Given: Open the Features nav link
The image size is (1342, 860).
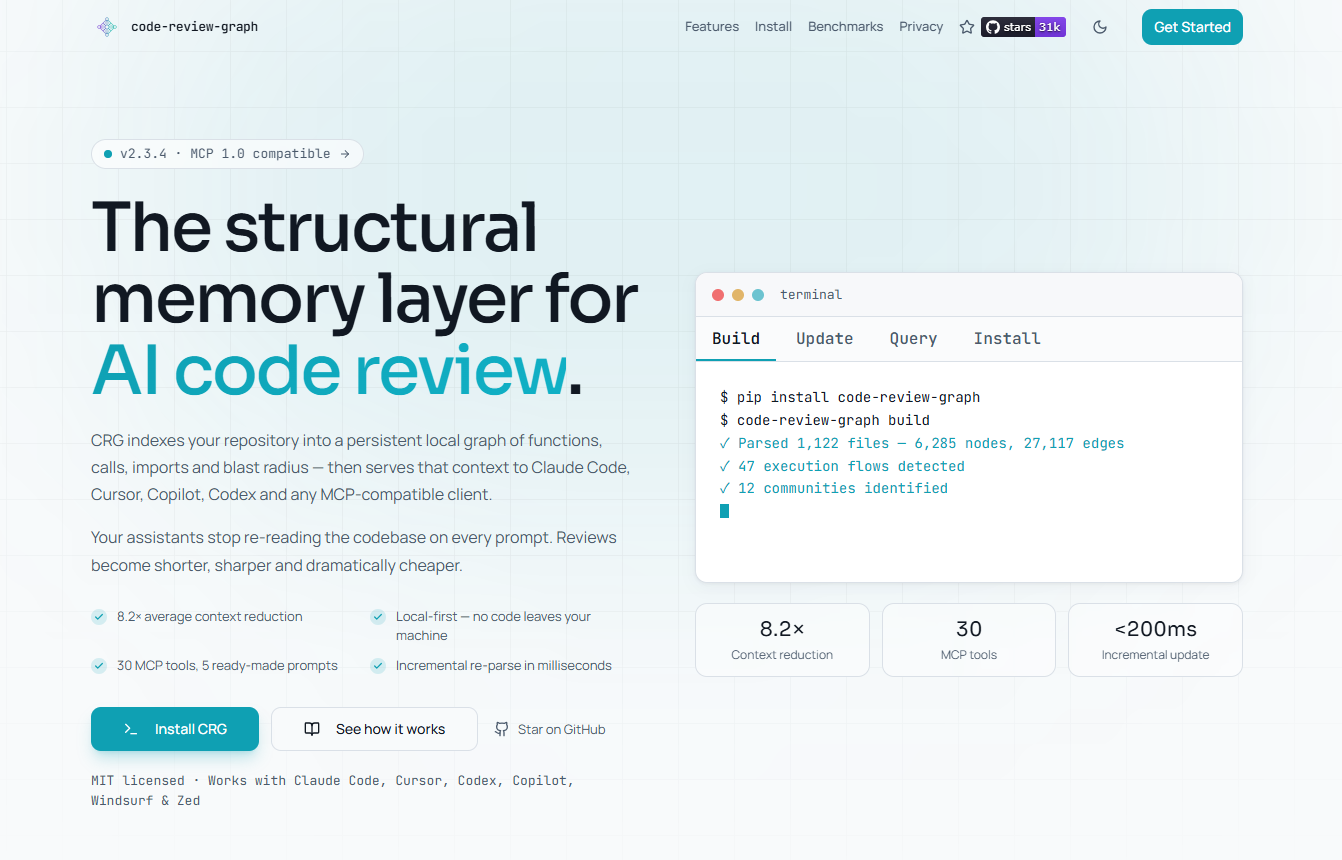Looking at the screenshot, I should pos(712,27).
